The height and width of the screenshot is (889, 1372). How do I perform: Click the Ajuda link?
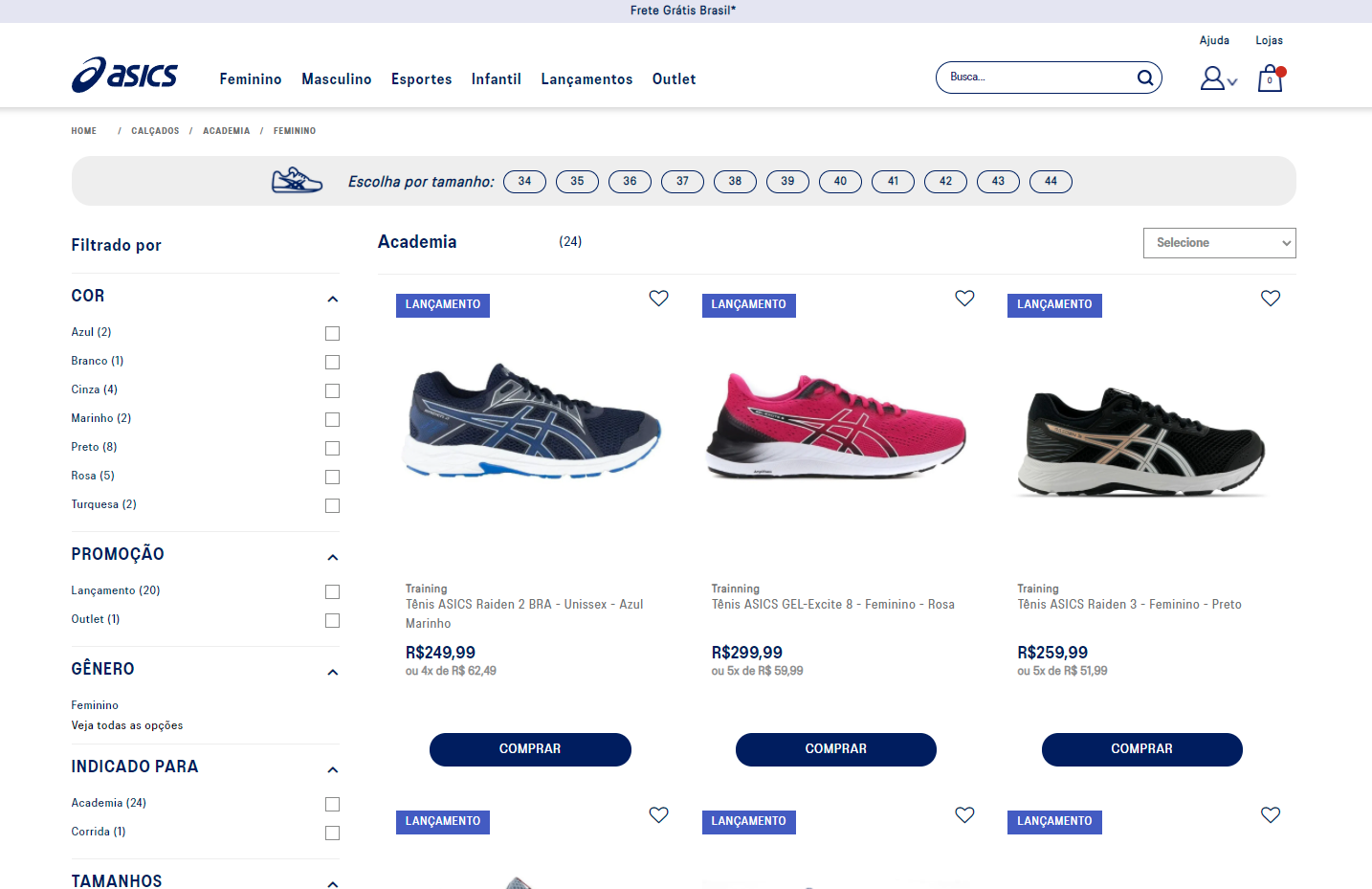coord(1214,40)
